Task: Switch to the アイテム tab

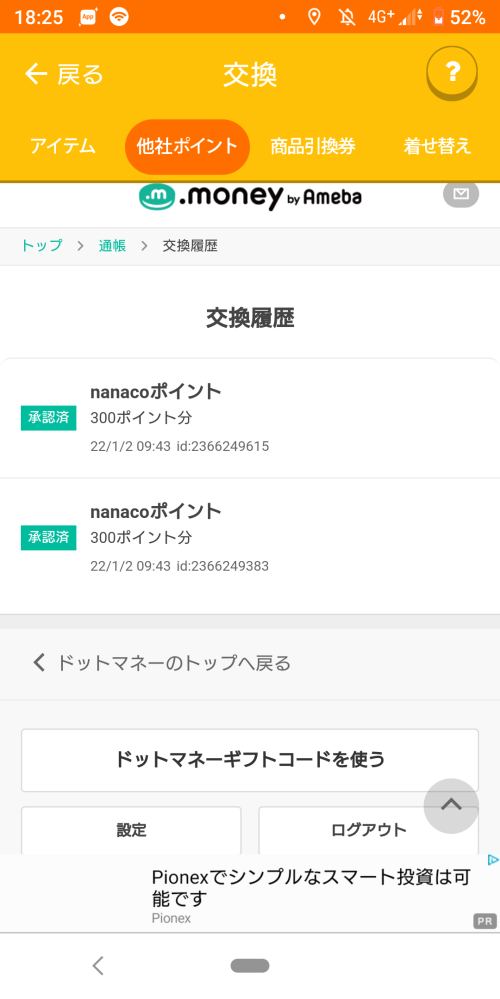Action: [63, 147]
